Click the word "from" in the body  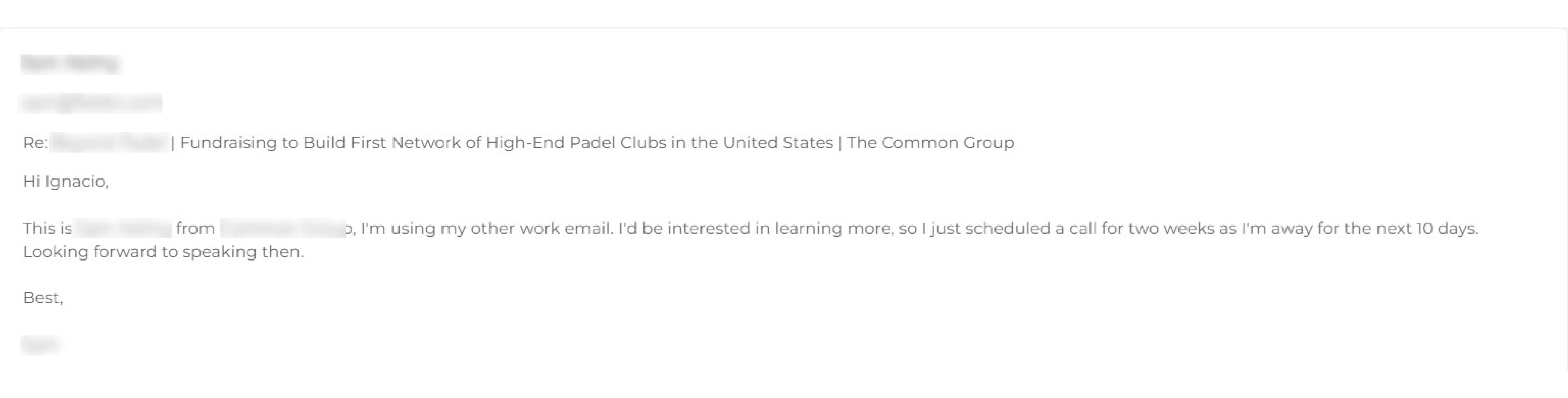coord(195,229)
